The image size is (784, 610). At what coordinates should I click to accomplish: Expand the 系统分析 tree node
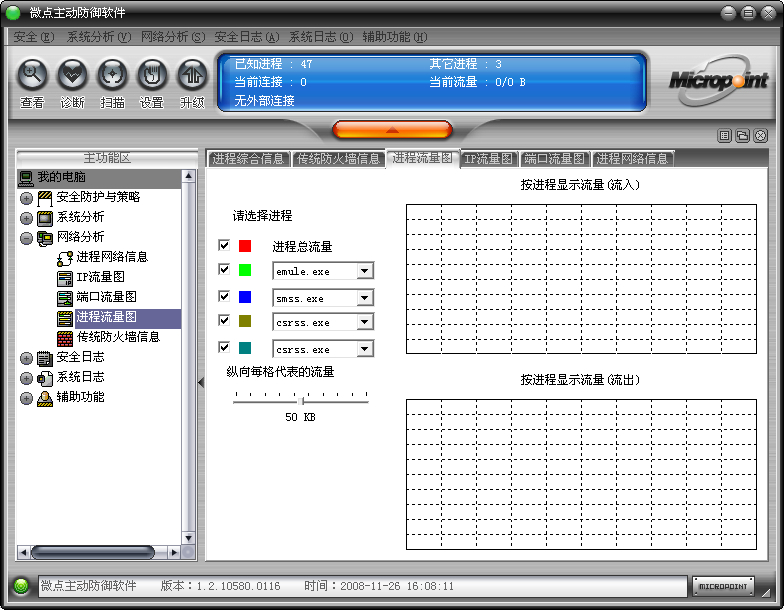pyautogui.click(x=26, y=218)
